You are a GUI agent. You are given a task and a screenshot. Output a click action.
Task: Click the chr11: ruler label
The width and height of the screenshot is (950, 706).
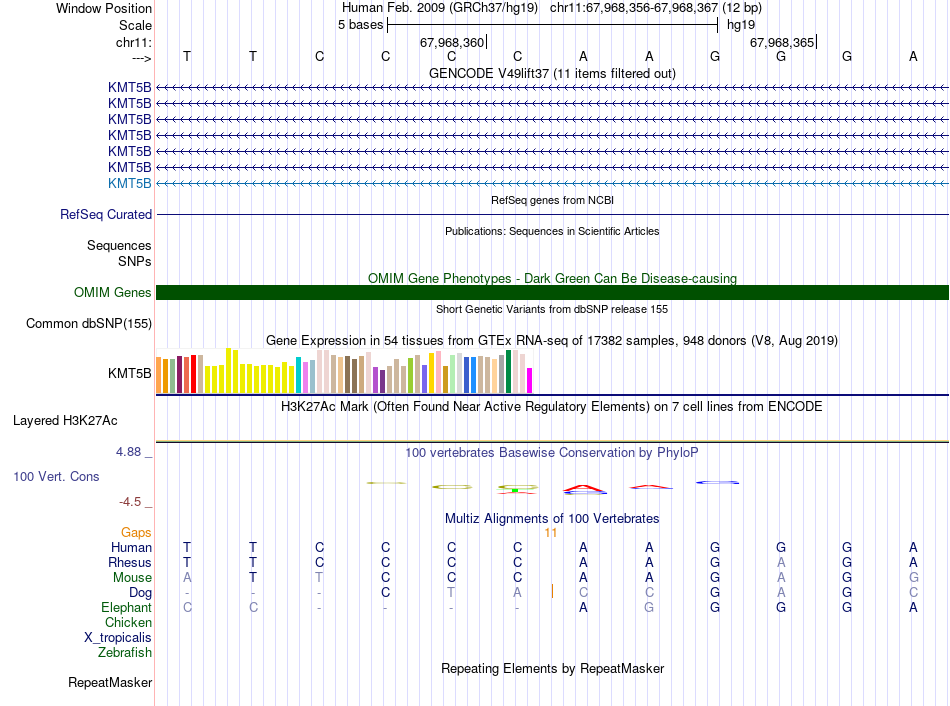click(x=134, y=42)
